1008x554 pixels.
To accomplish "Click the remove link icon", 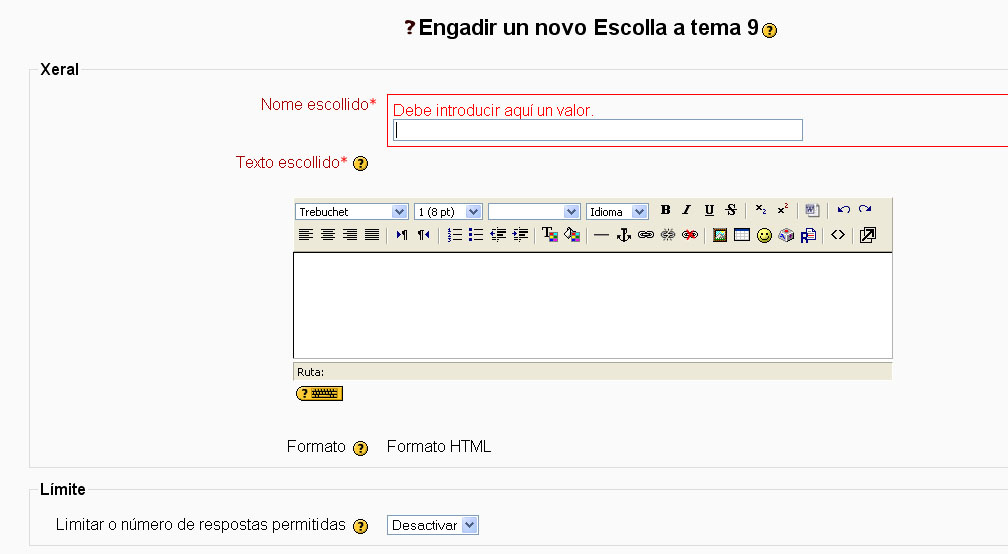I will (x=668, y=235).
